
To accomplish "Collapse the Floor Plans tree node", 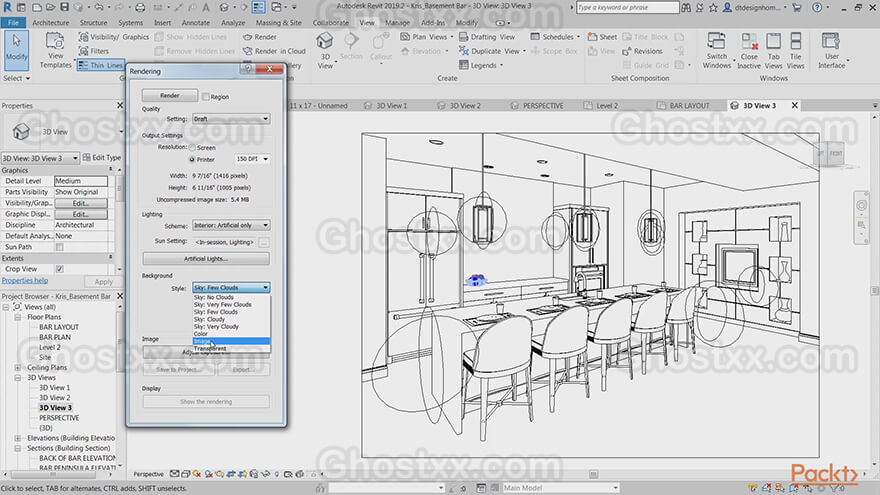I will click(18, 317).
